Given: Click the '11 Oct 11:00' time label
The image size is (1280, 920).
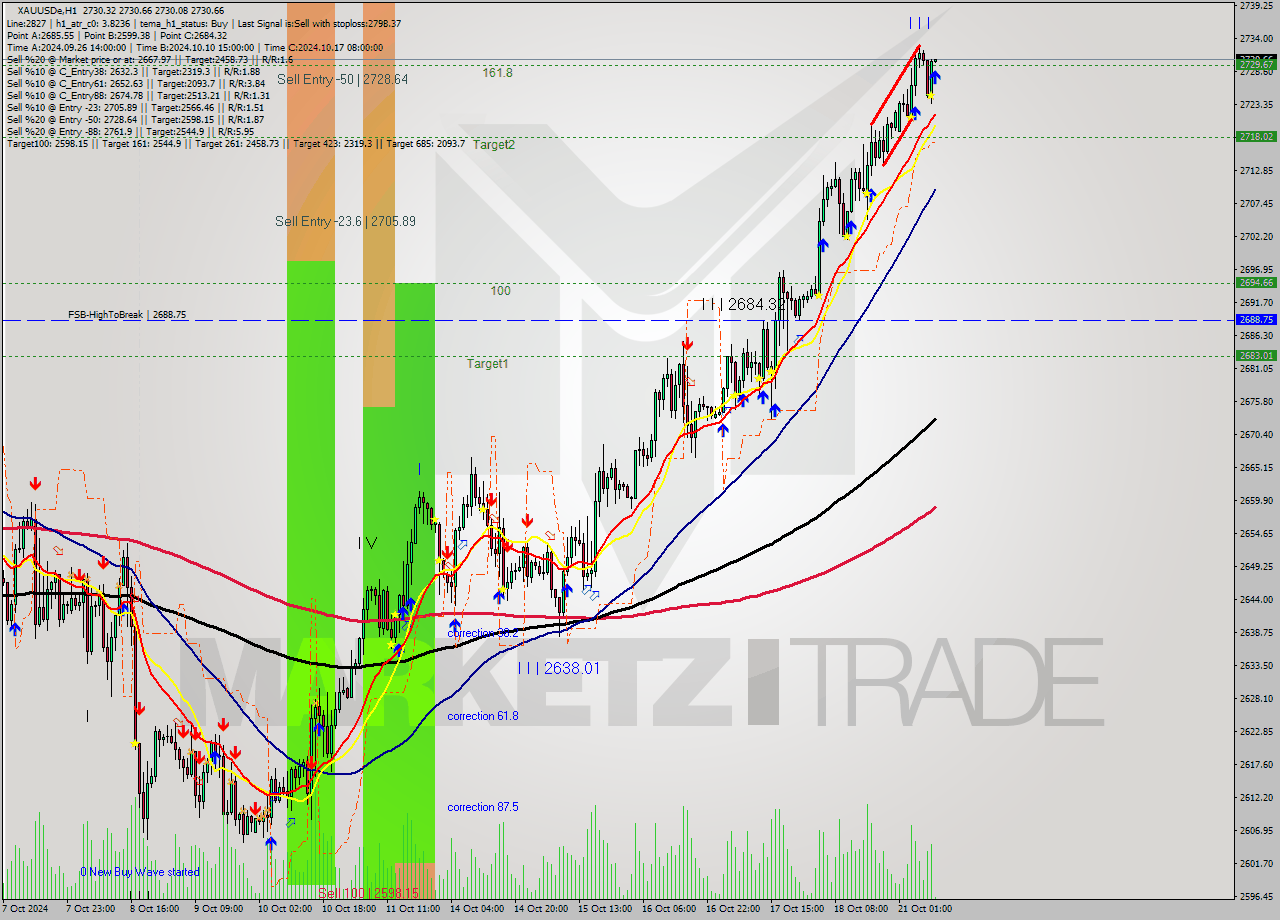Looking at the screenshot, I should coord(412,909).
